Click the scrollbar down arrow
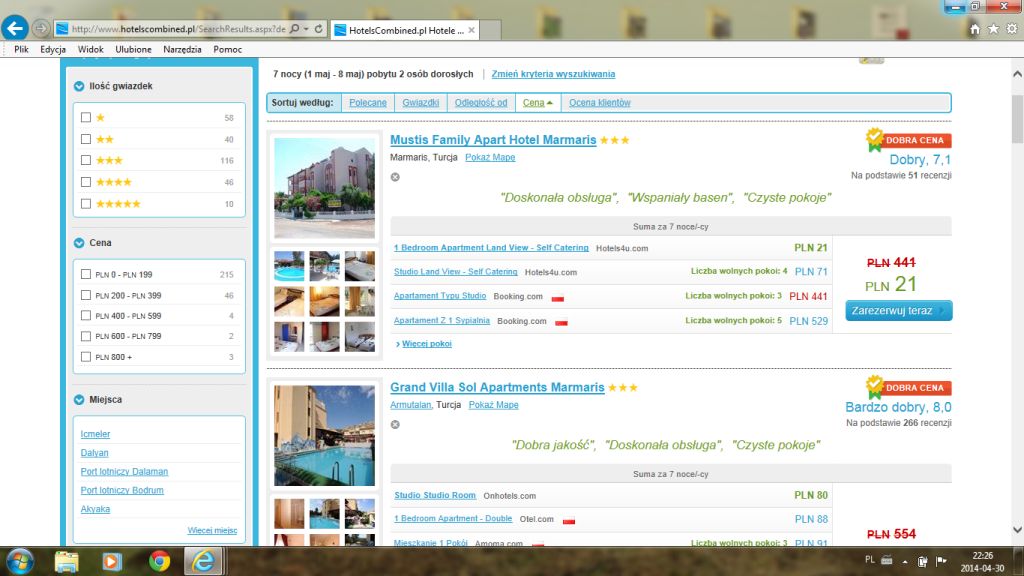 click(x=1017, y=530)
